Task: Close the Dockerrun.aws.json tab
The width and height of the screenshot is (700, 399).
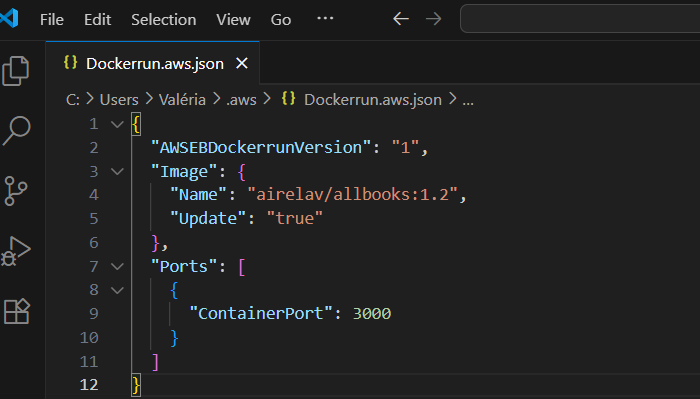Action: click(242, 63)
